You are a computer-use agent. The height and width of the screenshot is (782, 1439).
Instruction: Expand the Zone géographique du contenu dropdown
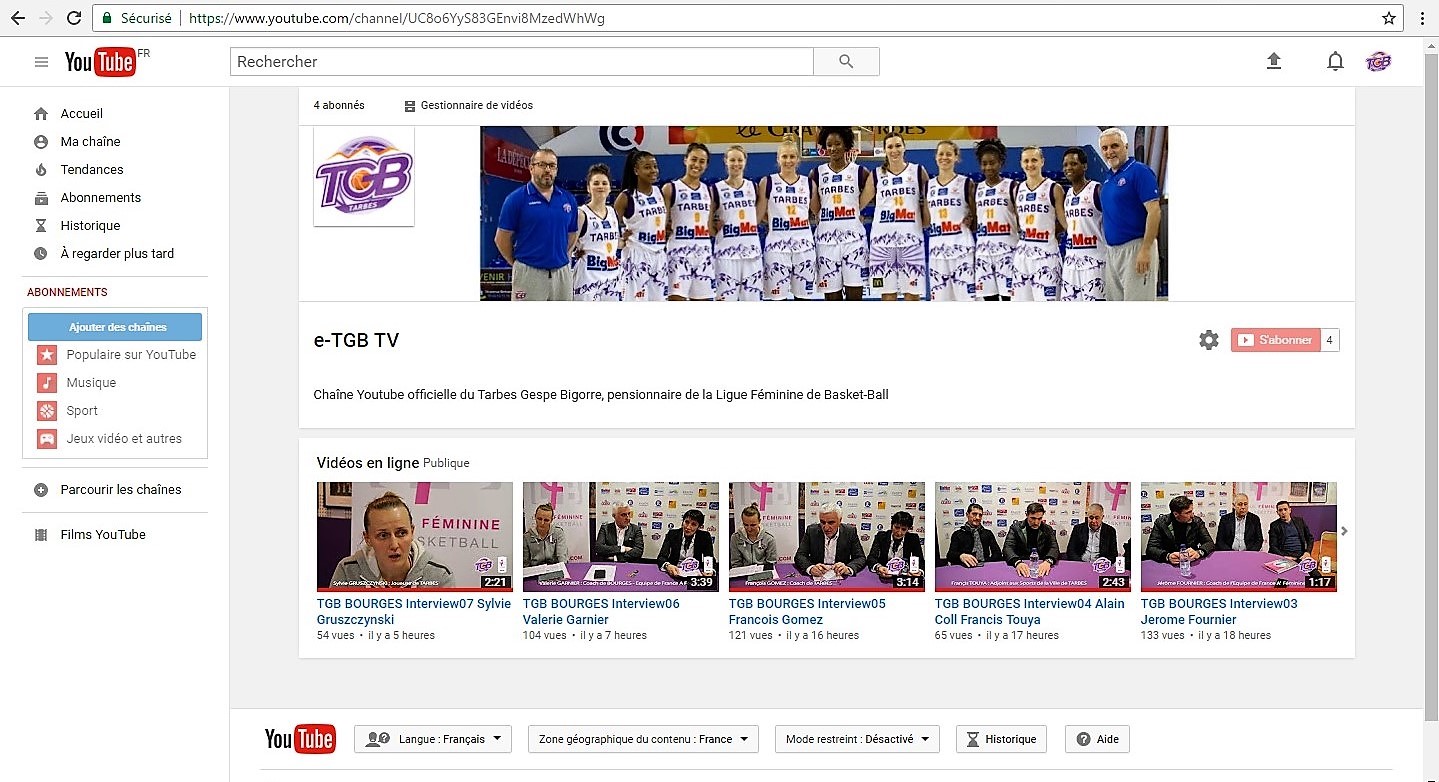(643, 739)
